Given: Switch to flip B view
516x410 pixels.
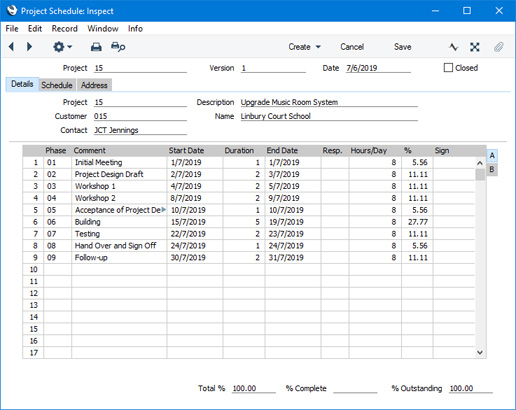Looking at the screenshot, I should coord(492,170).
